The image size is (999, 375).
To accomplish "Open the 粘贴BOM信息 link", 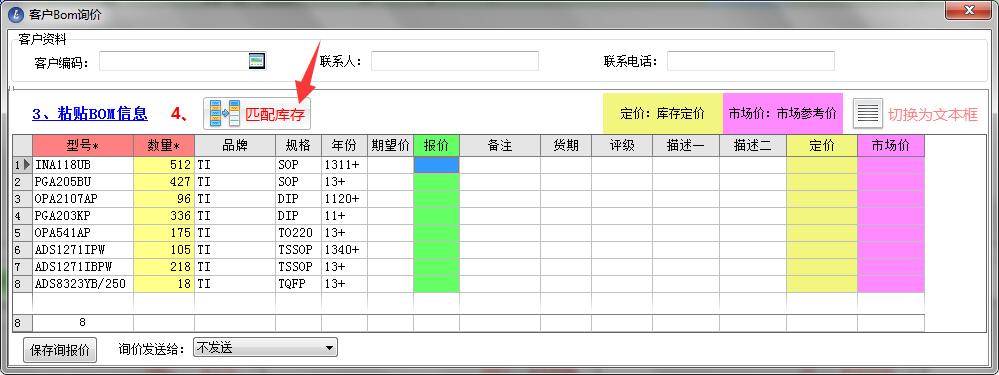I will tap(90, 114).
